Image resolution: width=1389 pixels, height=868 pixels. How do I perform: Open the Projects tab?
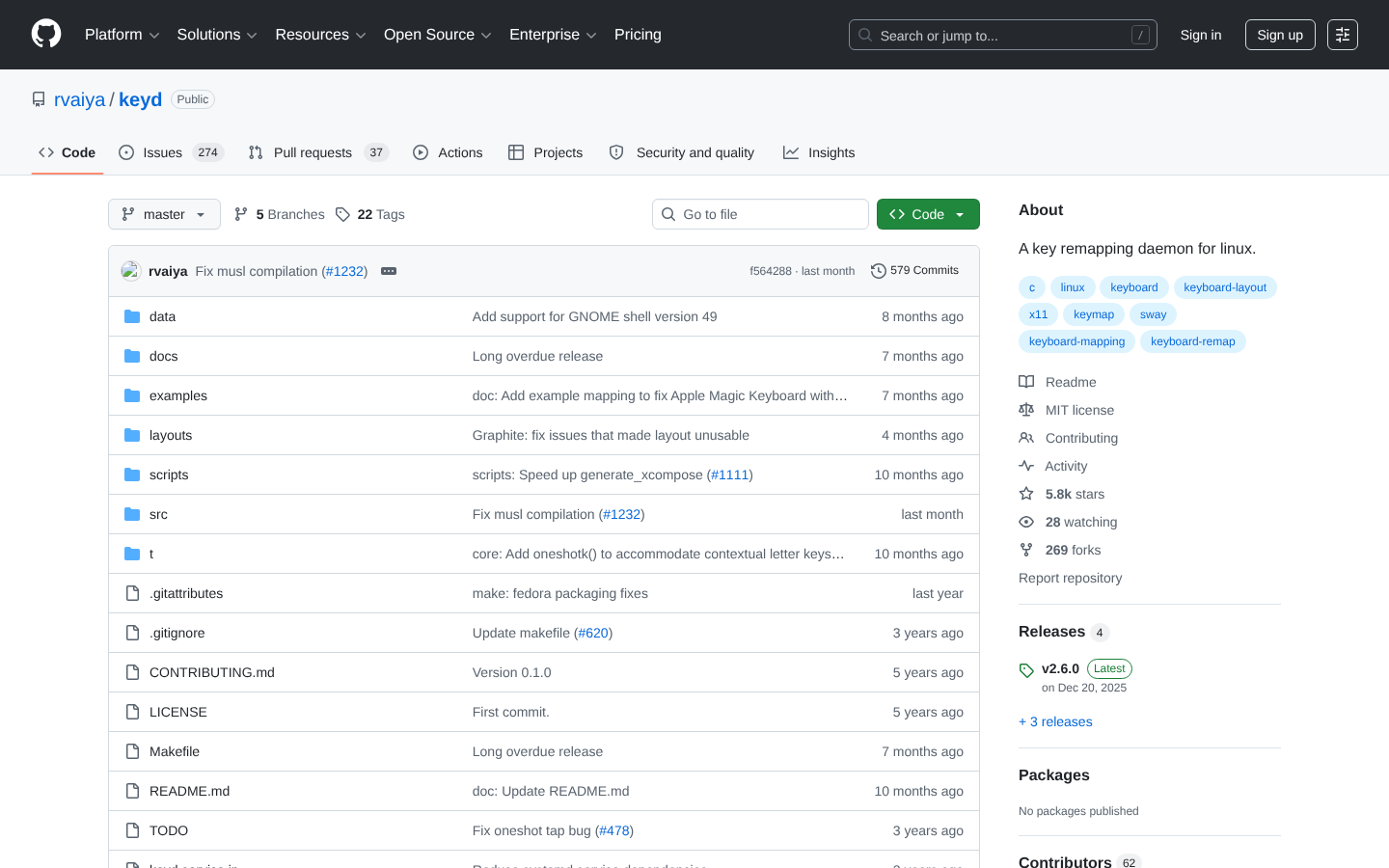[x=546, y=152]
